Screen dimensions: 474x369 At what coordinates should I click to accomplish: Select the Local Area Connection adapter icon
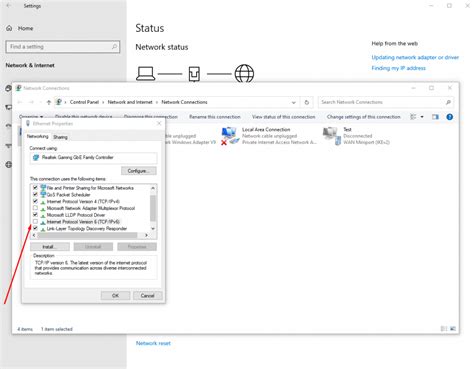pos(230,136)
